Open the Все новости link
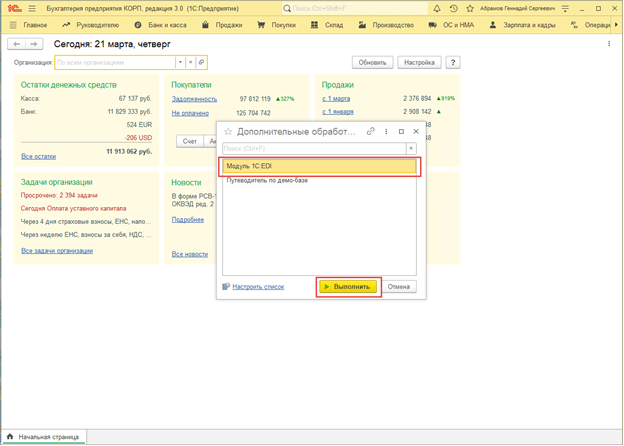624x446 pixels. (x=190, y=254)
